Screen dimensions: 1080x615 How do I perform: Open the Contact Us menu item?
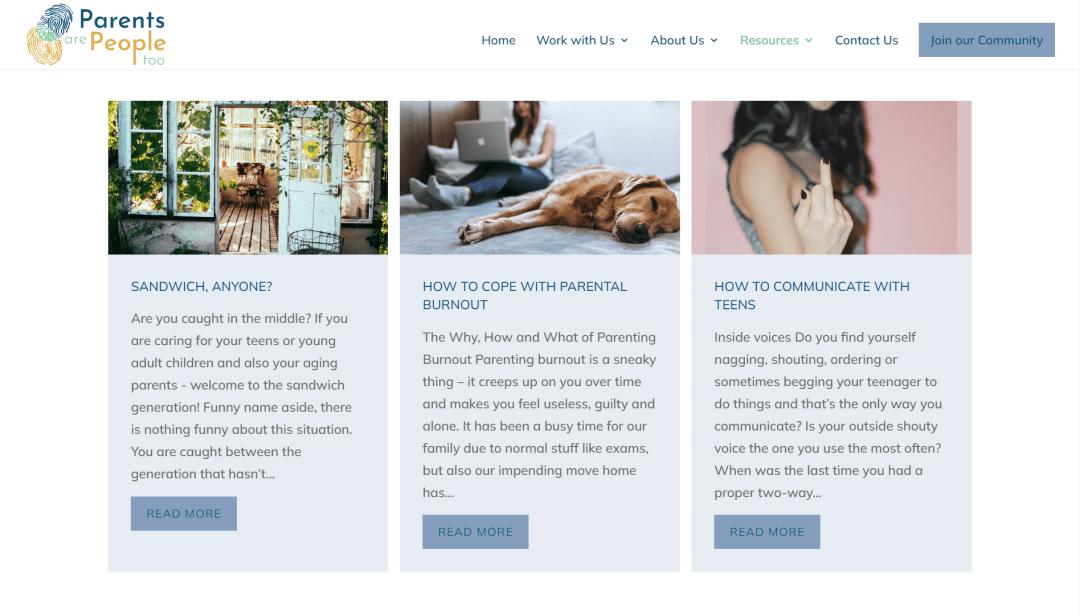point(866,40)
